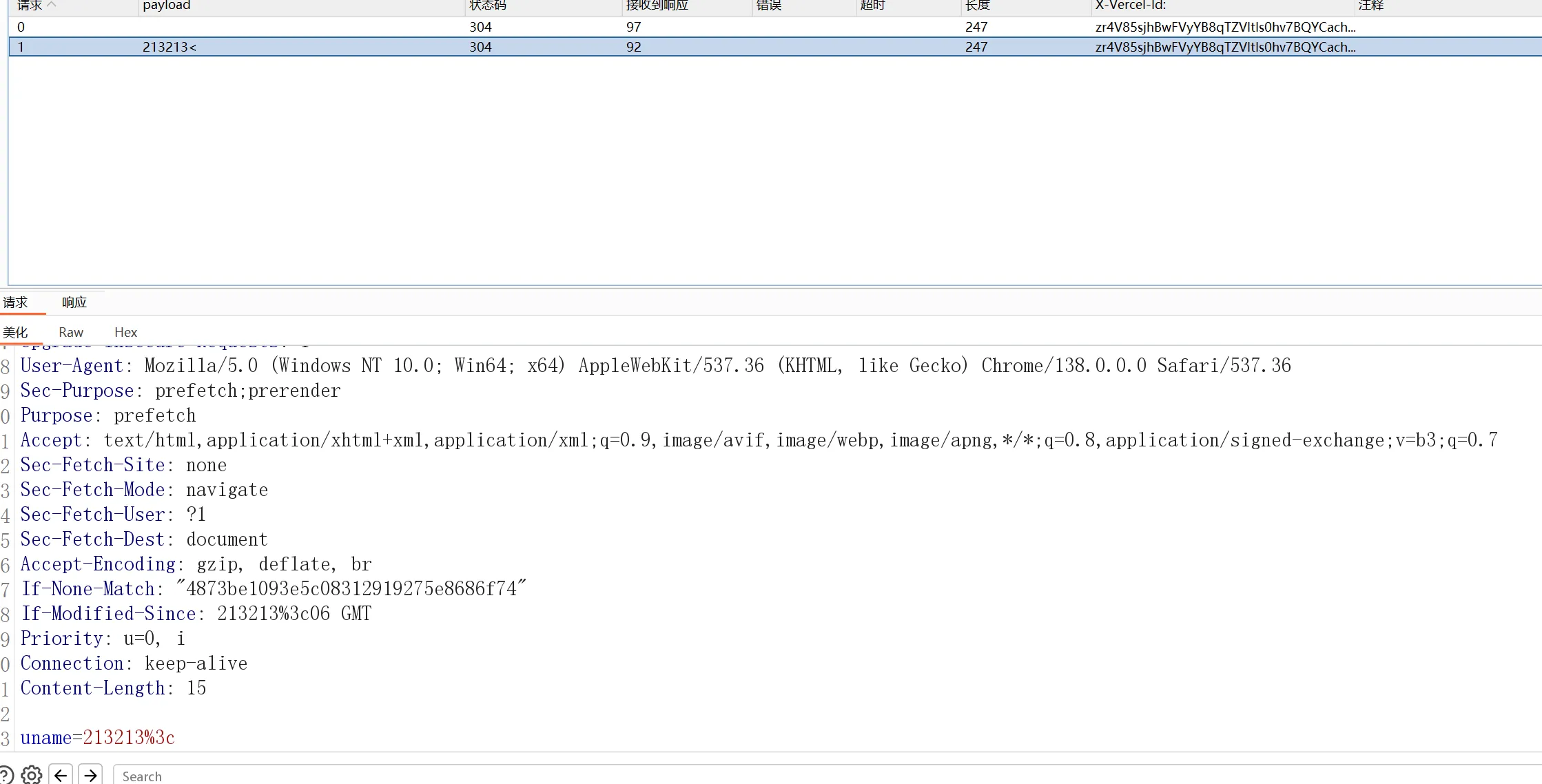Image resolution: width=1542 pixels, height=784 pixels.
Task: Click the help question mark icon
Action: click(4, 775)
